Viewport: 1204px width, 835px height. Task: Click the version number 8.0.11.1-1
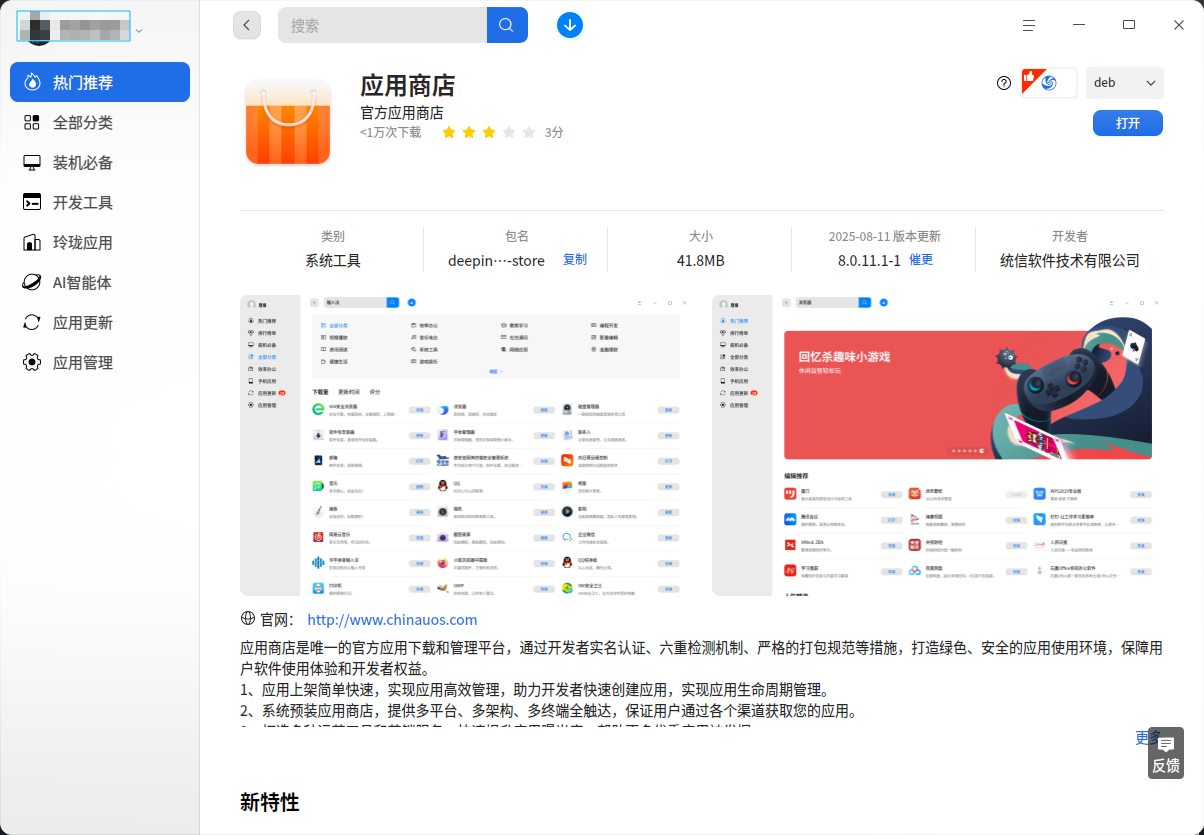pyautogui.click(x=869, y=261)
